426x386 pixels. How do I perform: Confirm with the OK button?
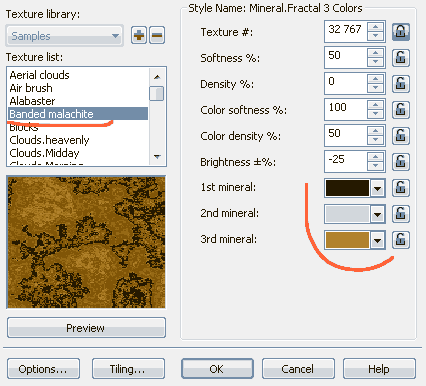coord(217,369)
